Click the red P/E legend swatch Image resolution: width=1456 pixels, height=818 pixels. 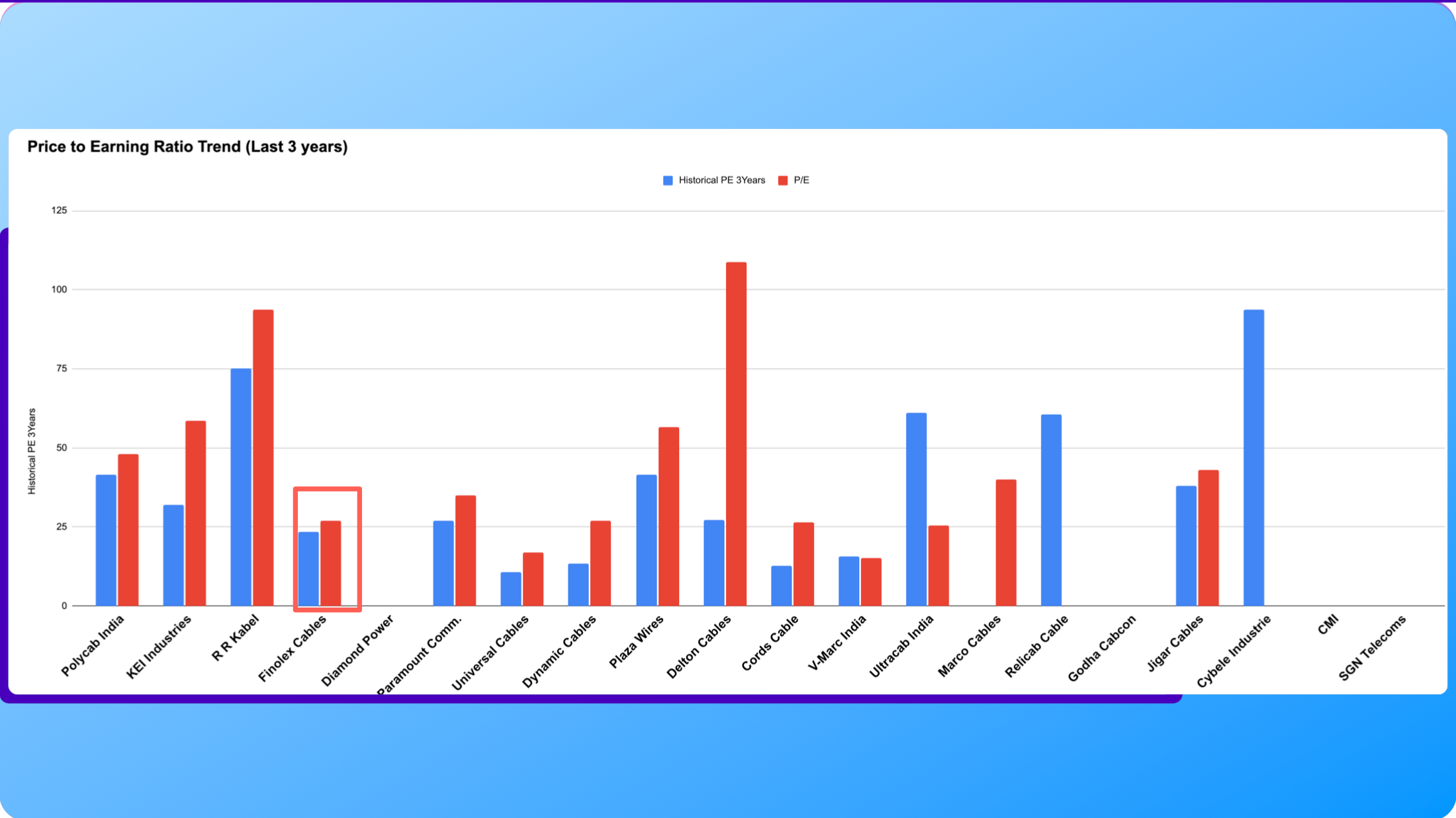pyautogui.click(x=783, y=181)
